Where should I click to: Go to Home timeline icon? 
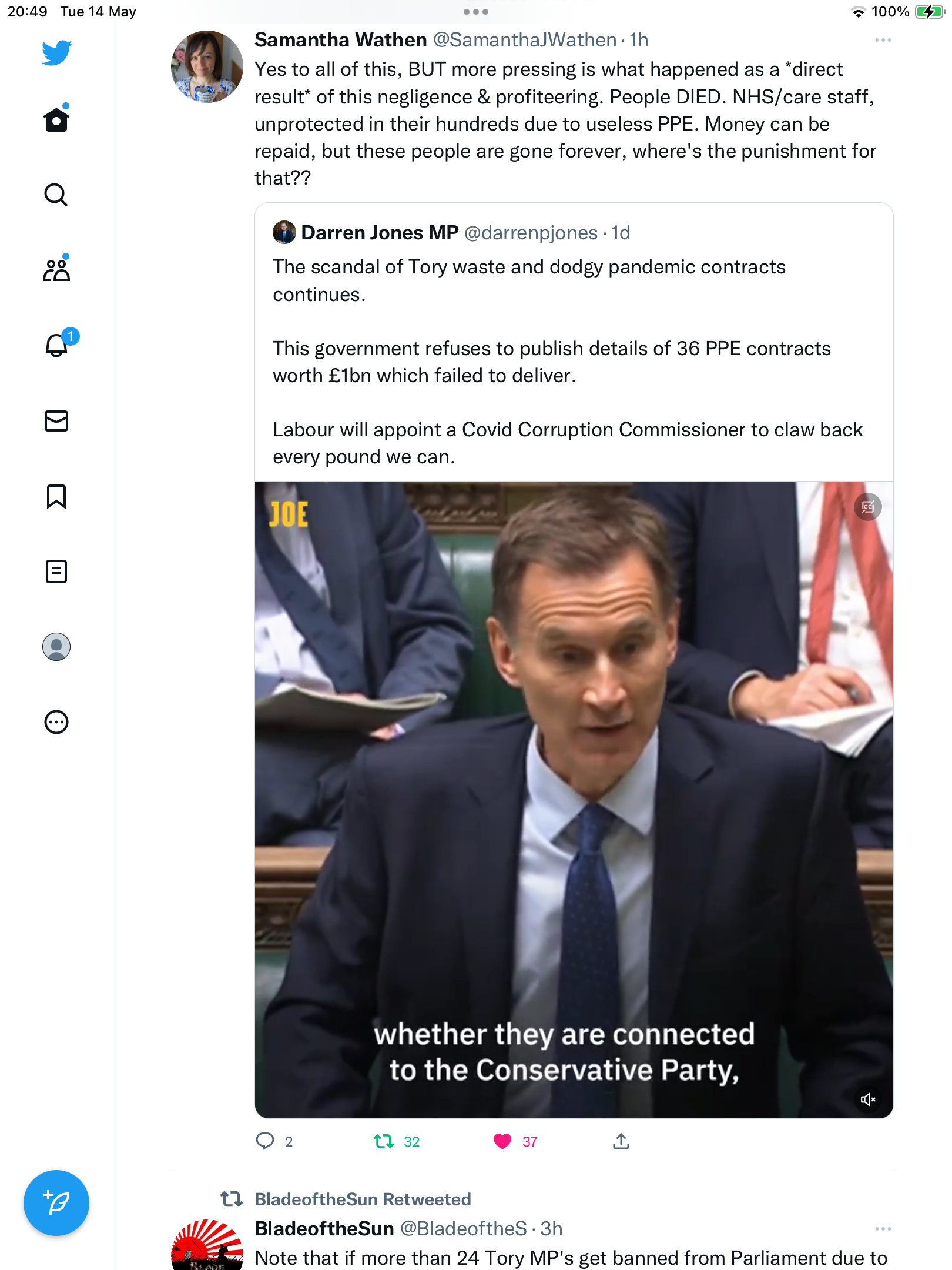coord(56,118)
